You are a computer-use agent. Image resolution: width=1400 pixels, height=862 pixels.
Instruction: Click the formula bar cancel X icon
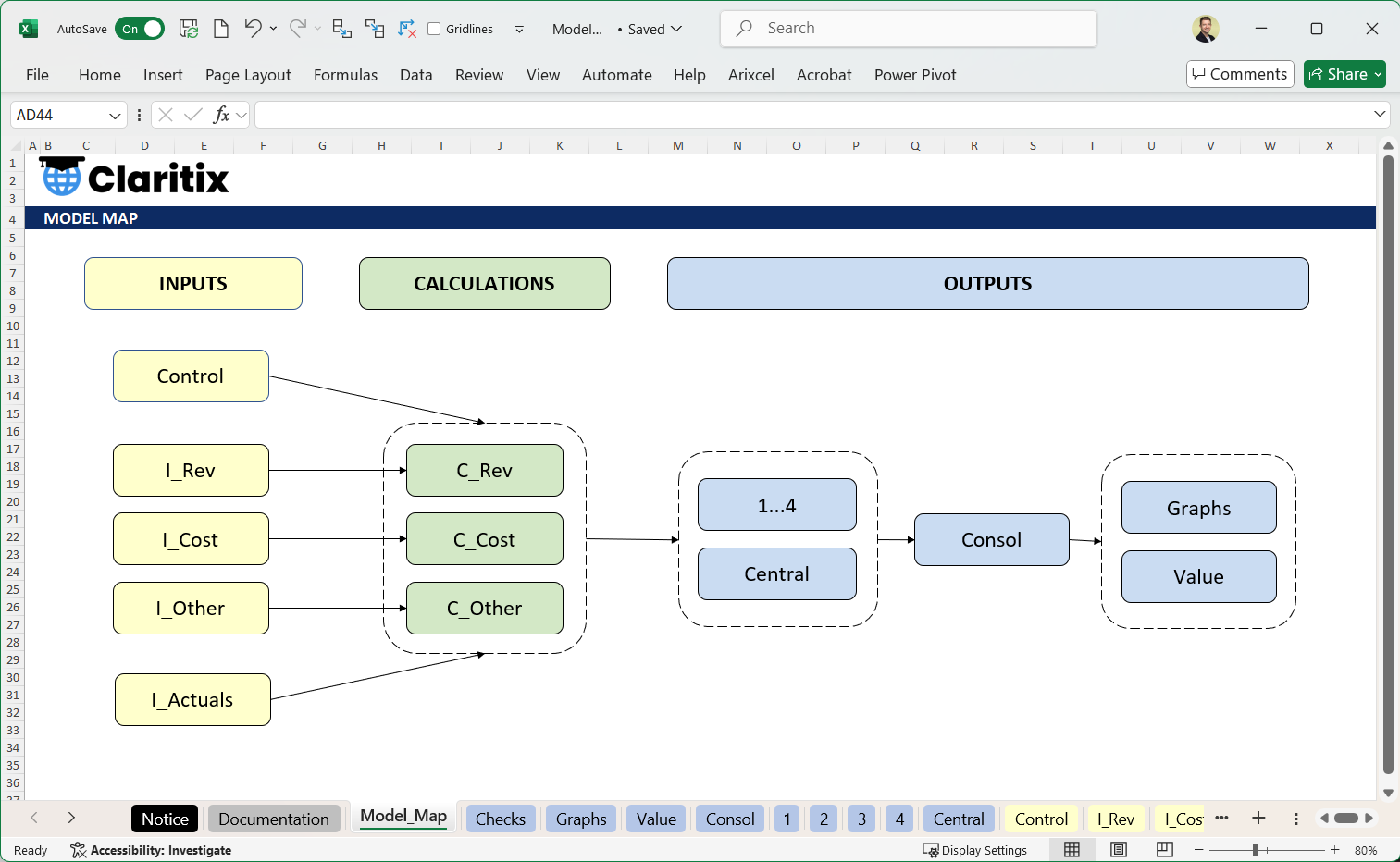coord(166,115)
